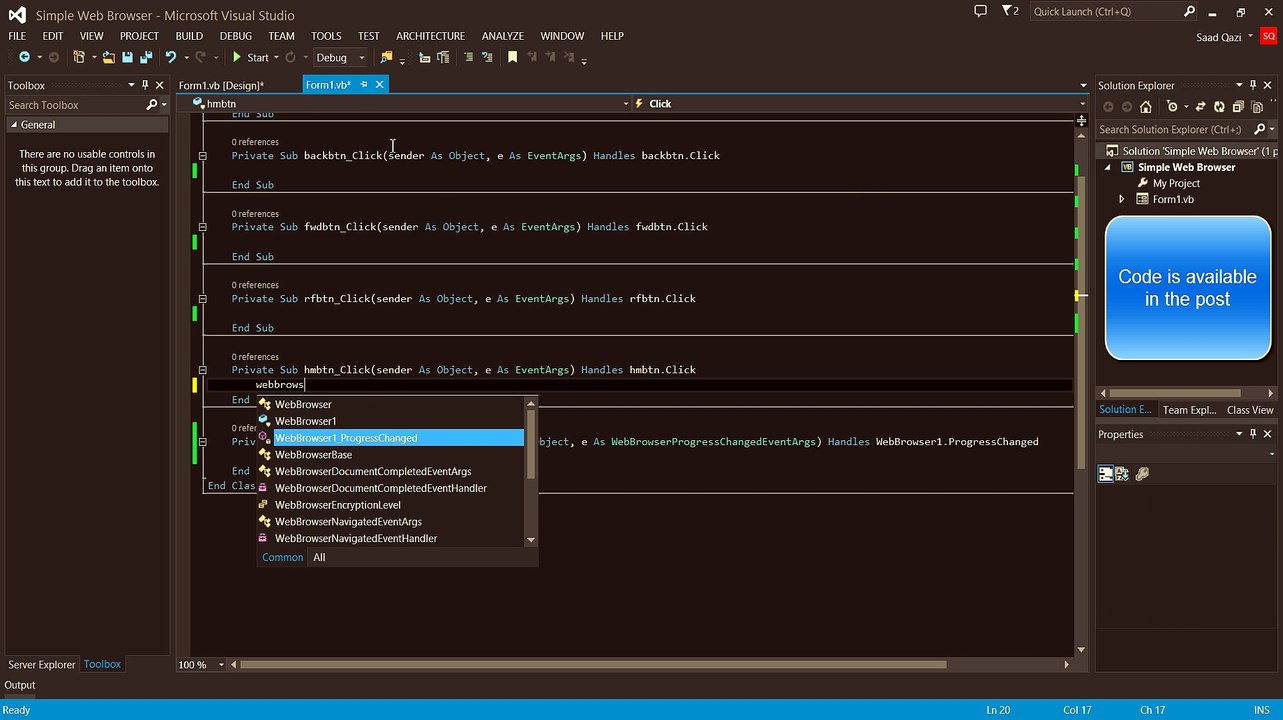Pin the Toolbox panel with auto-hide icon

(x=145, y=85)
